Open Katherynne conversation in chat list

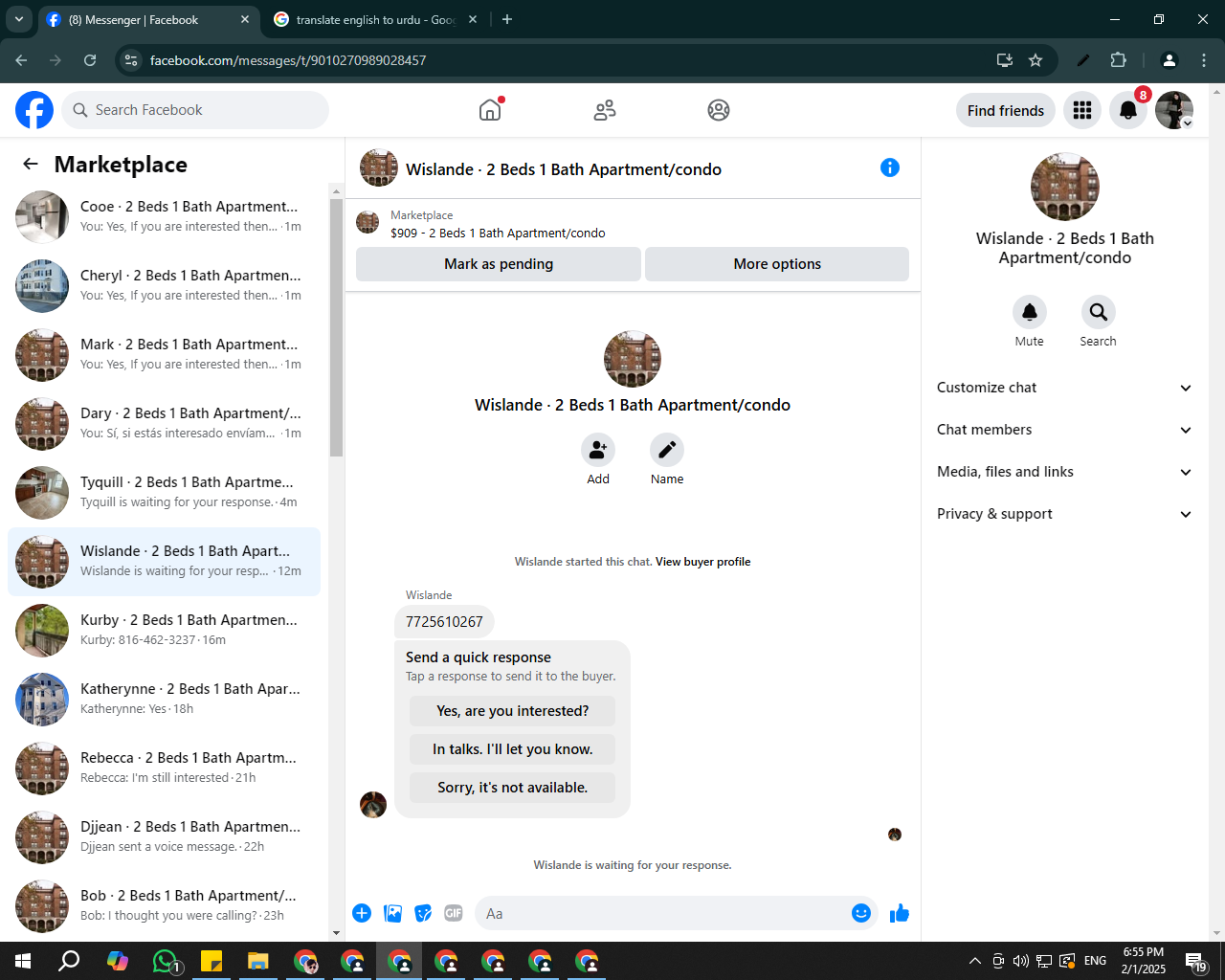[x=164, y=700]
